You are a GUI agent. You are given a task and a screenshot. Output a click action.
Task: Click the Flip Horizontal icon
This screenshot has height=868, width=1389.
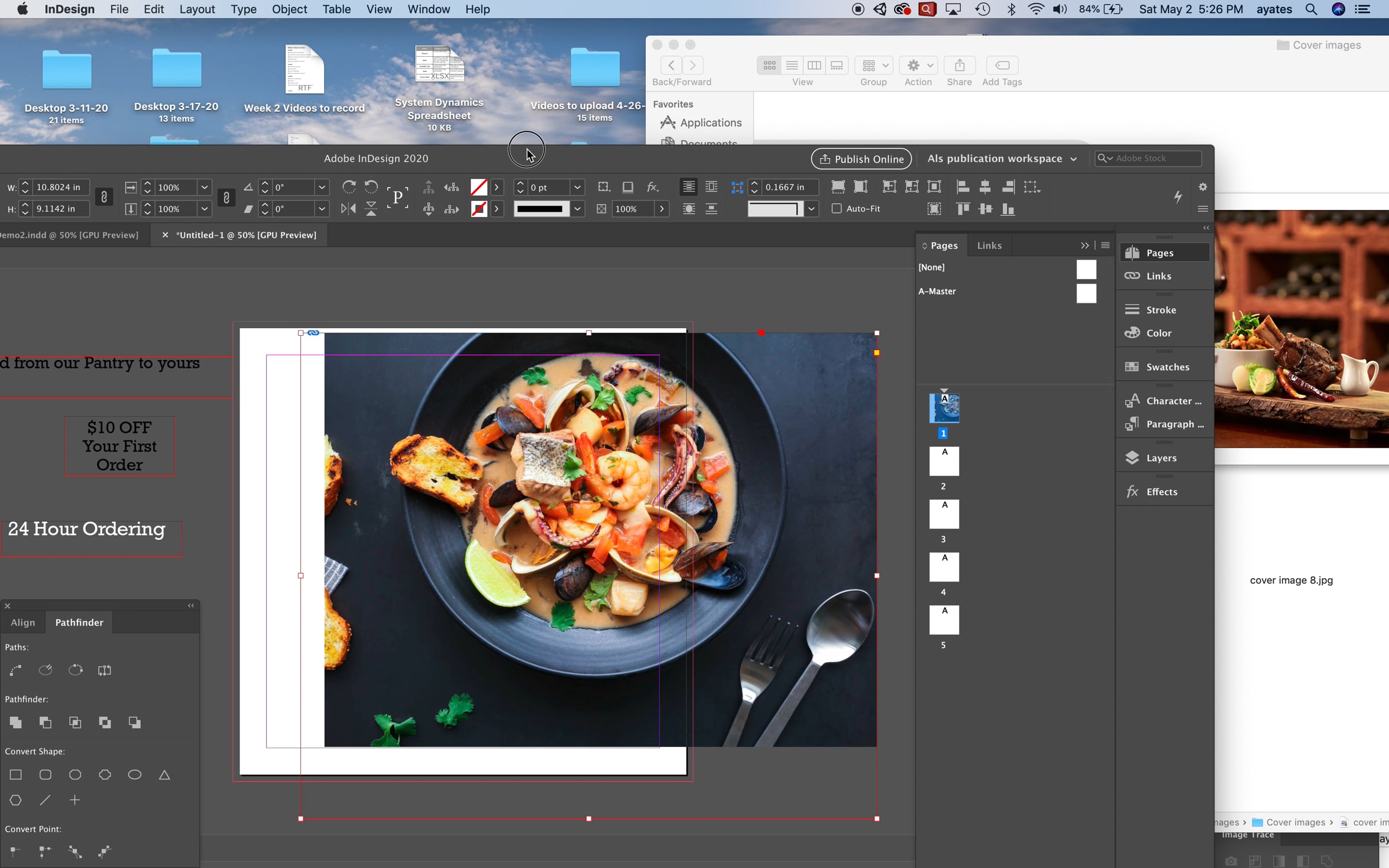[348, 209]
